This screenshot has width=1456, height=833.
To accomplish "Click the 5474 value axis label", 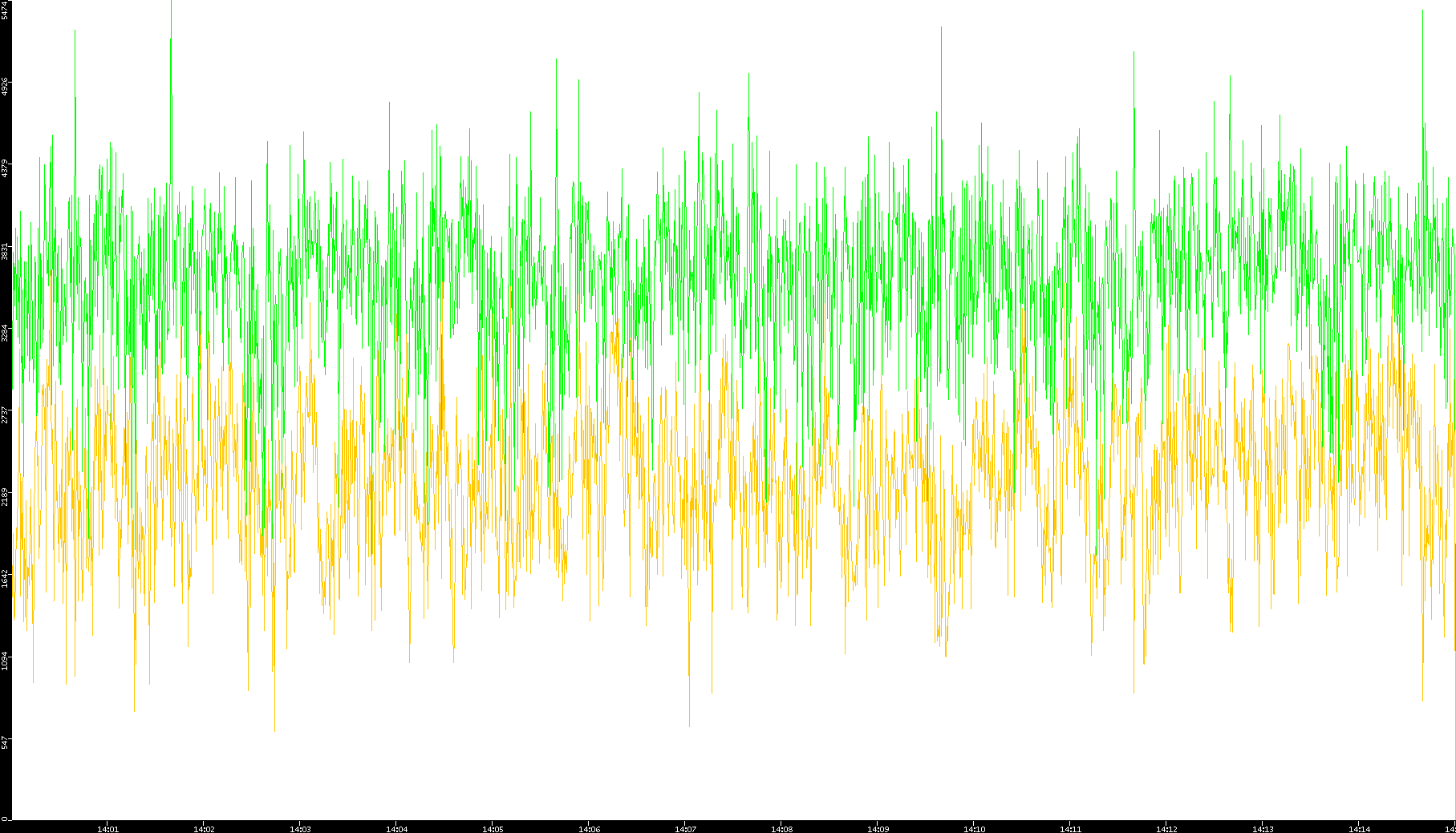I will point(6,10).
